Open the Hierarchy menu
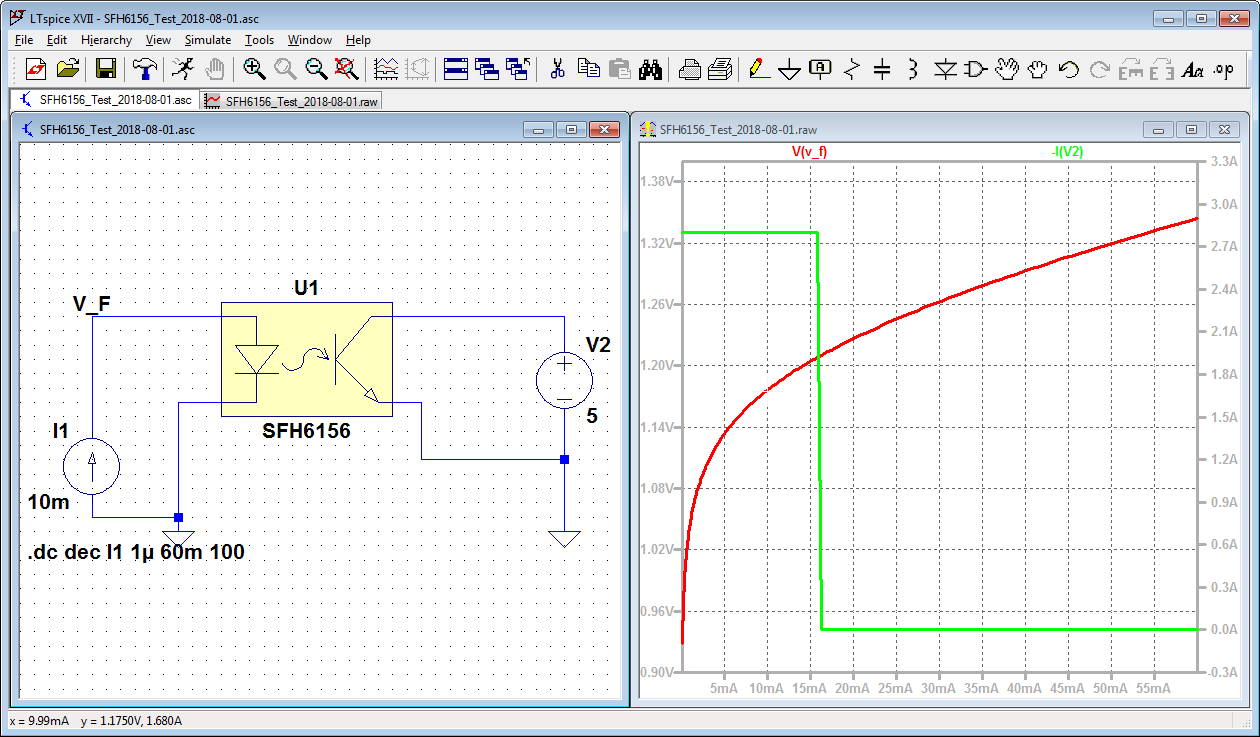This screenshot has width=1260, height=737. pos(106,40)
